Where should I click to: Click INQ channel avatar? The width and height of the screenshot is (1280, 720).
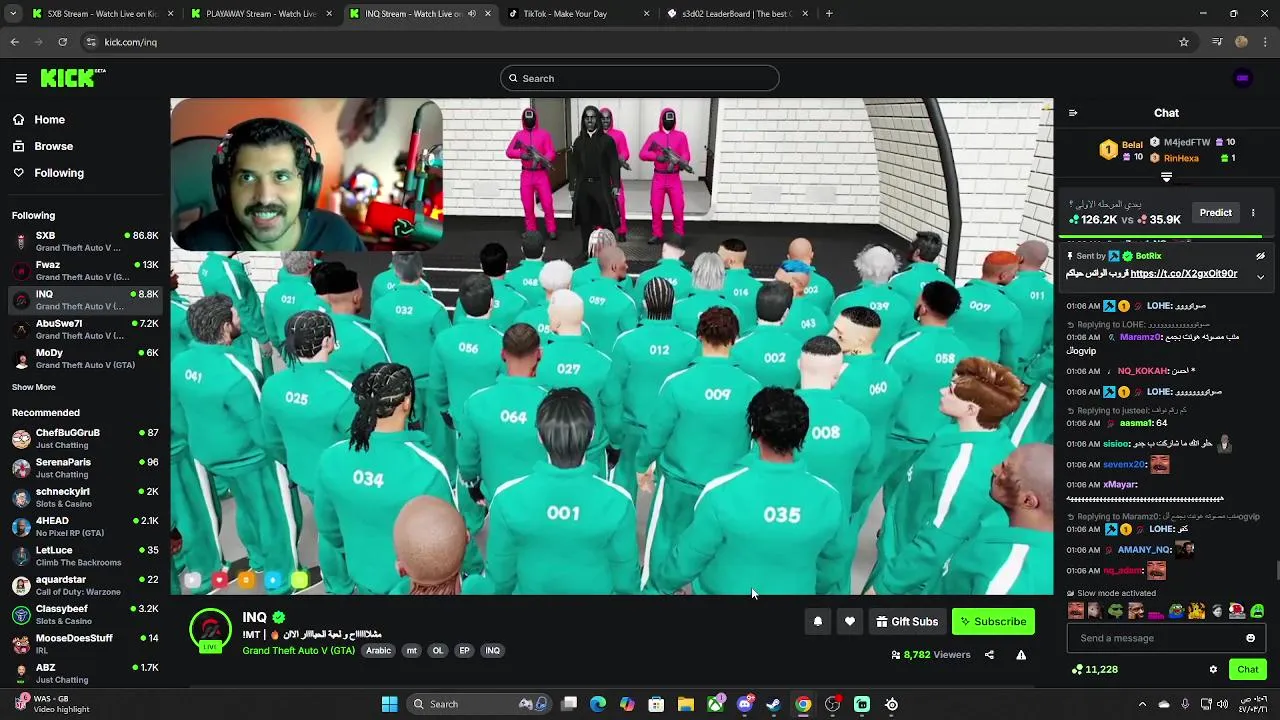click(210, 630)
